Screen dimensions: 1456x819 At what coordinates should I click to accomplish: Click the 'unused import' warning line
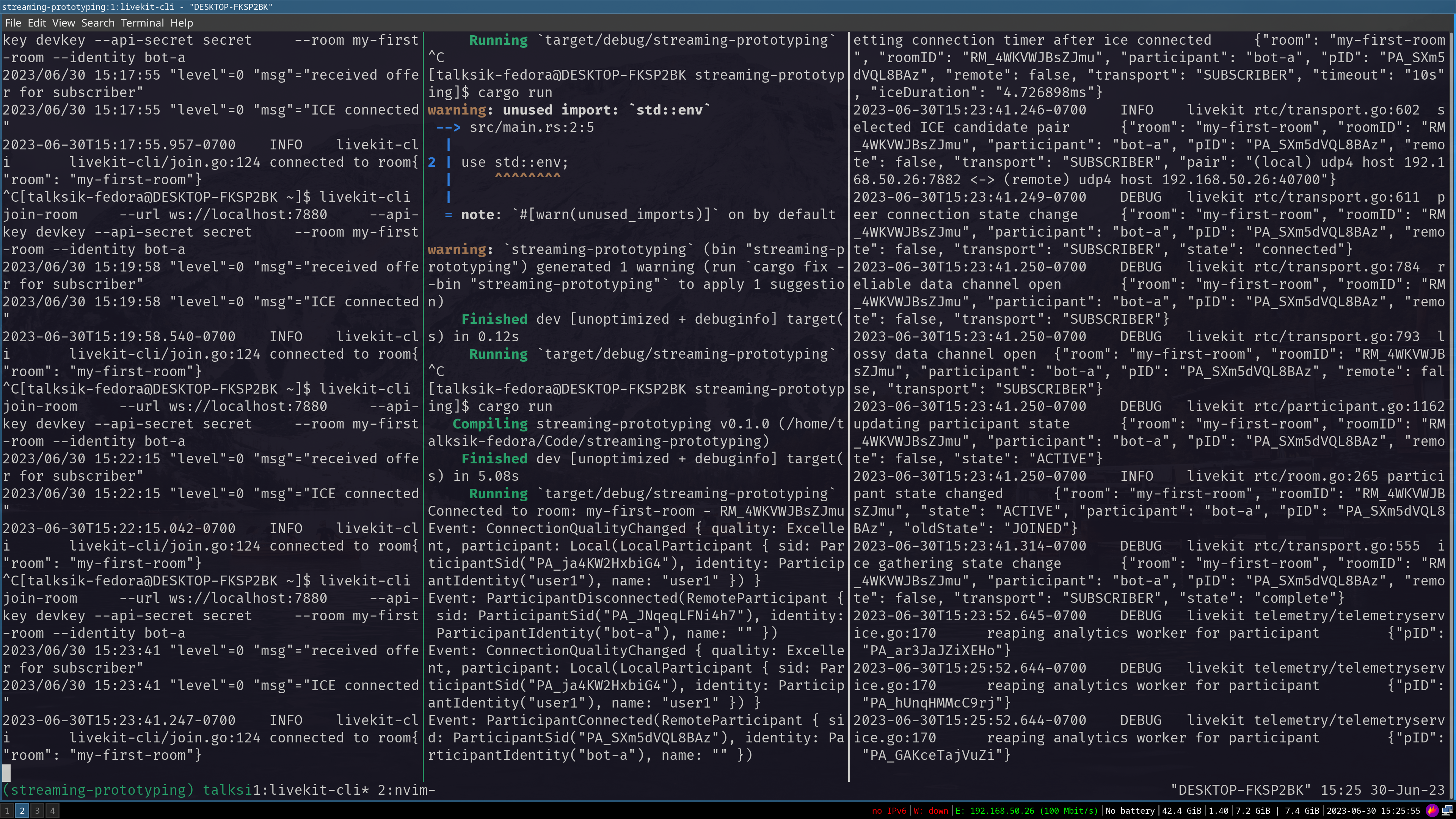coord(569,110)
